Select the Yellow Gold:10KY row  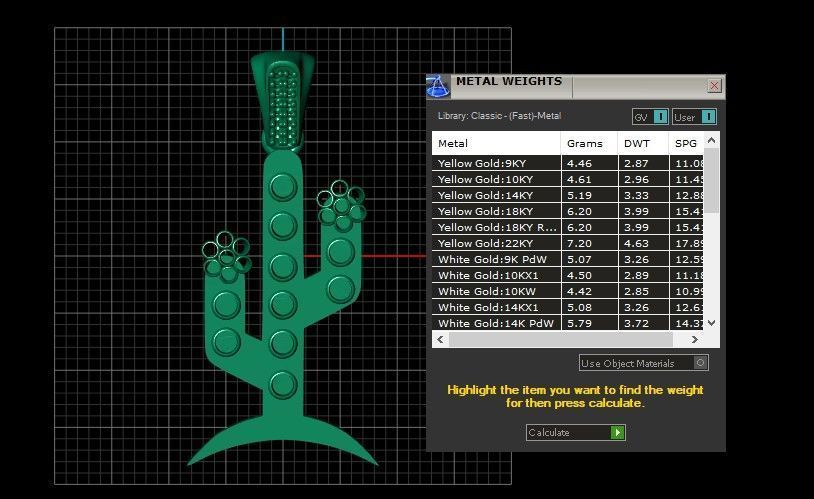tap(568, 179)
